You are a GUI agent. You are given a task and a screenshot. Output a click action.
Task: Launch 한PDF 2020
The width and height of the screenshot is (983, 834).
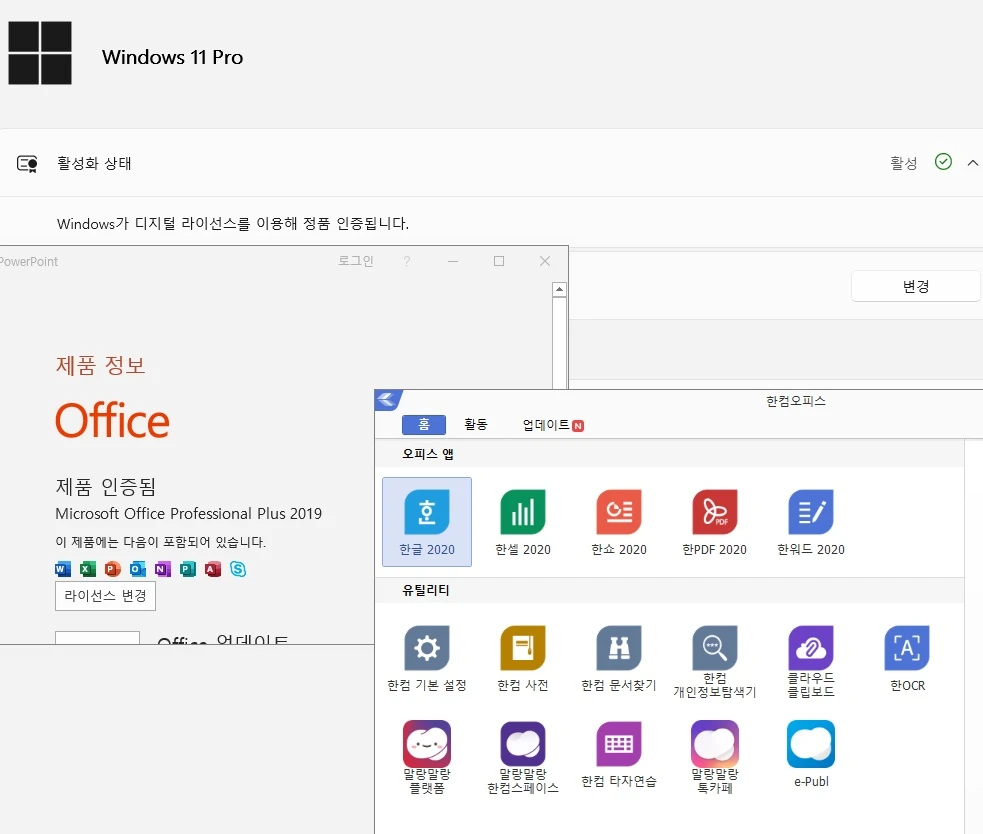click(x=715, y=522)
